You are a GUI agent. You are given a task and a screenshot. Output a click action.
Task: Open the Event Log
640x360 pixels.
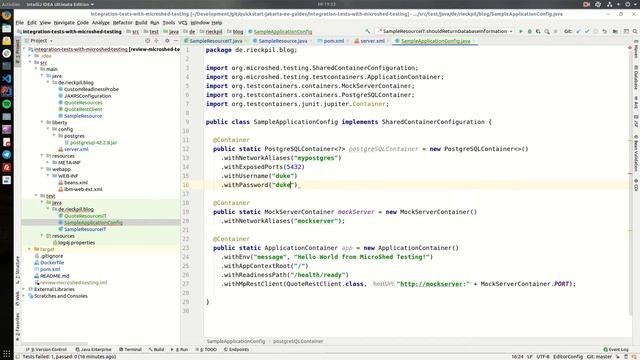(x=616, y=349)
